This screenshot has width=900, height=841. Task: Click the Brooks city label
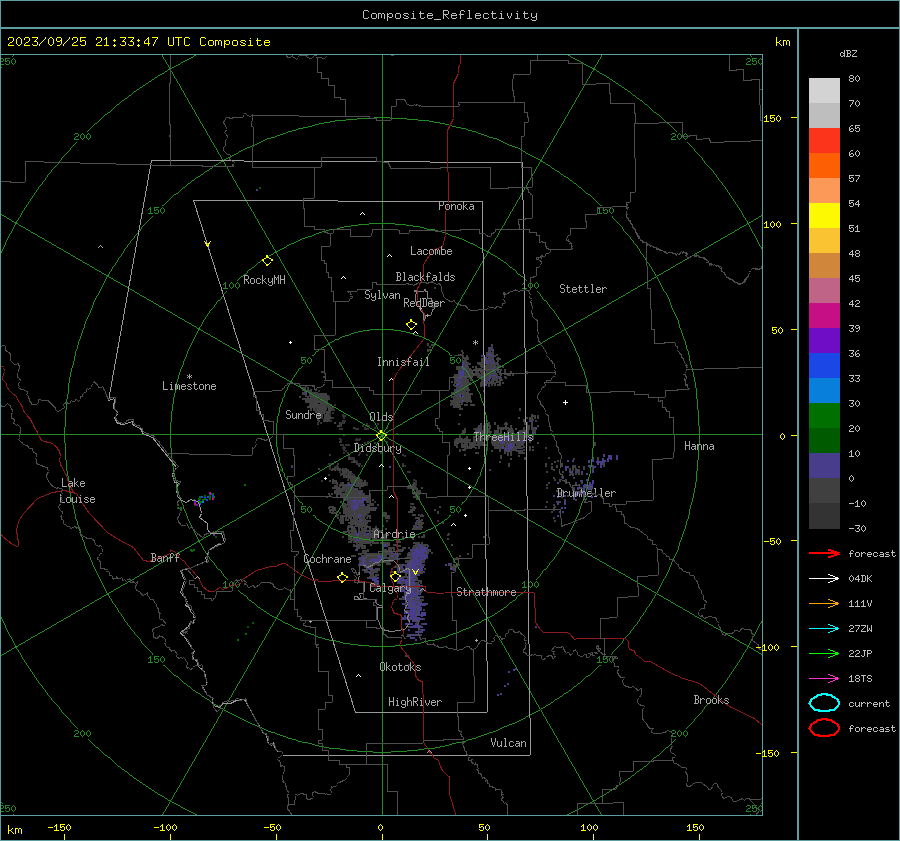(711, 700)
